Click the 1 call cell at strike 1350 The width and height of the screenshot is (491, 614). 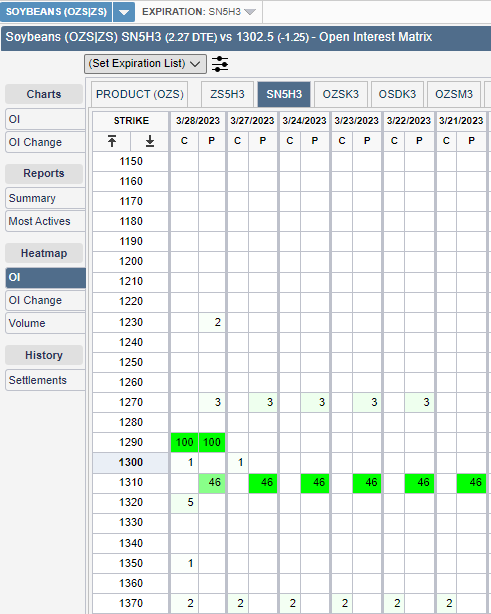coord(184,563)
